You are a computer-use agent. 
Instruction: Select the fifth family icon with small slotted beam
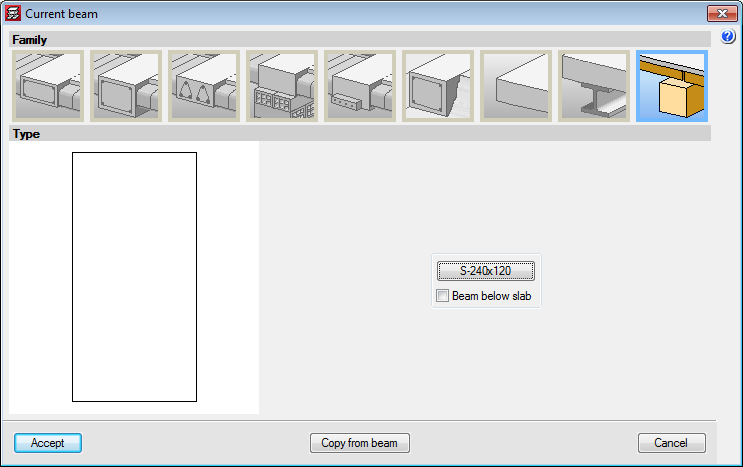pos(360,86)
